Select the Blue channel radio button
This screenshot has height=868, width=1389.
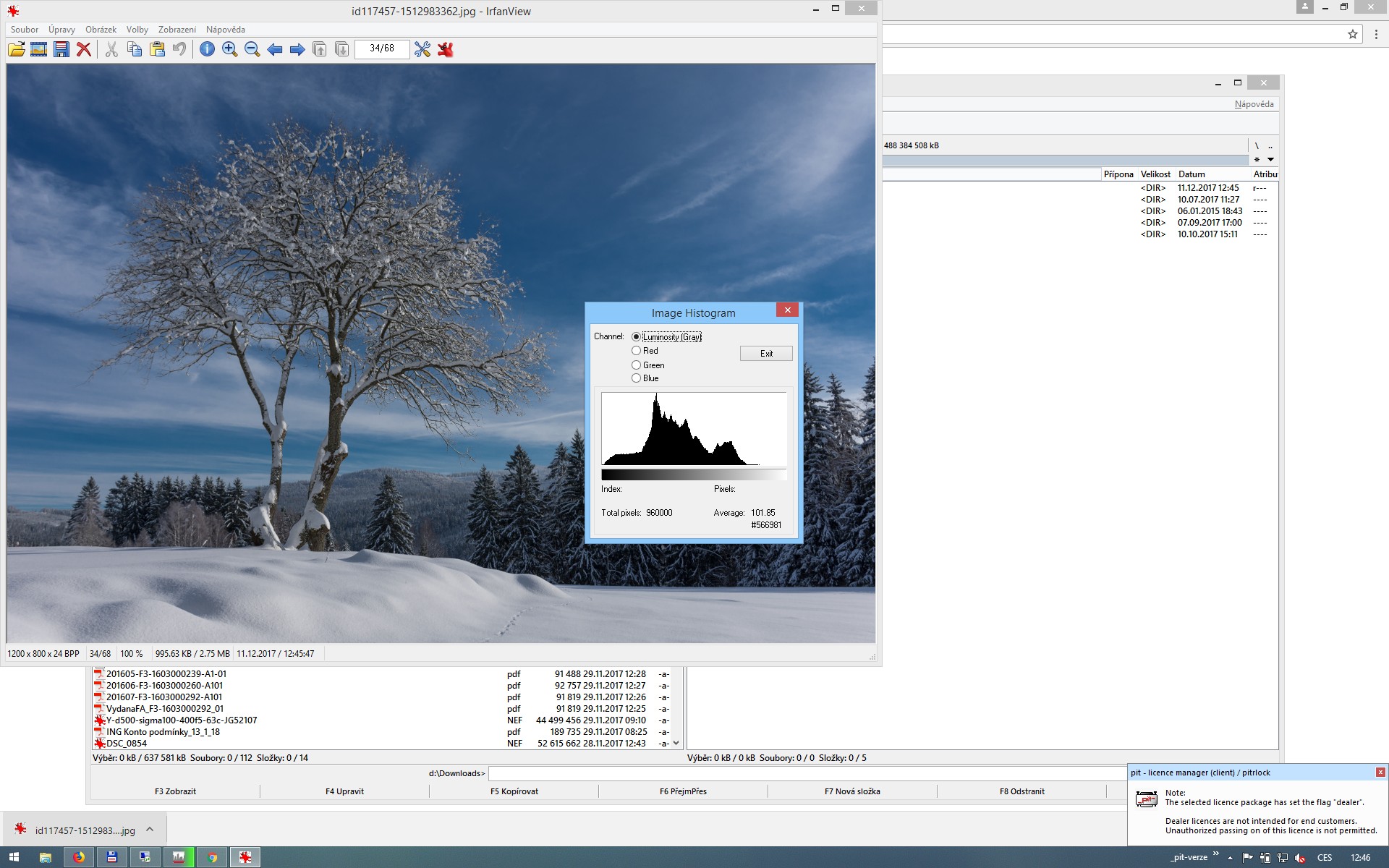tap(636, 378)
